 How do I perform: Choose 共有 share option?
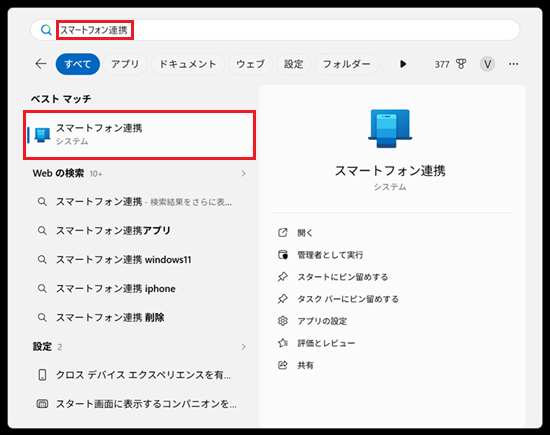click(305, 365)
